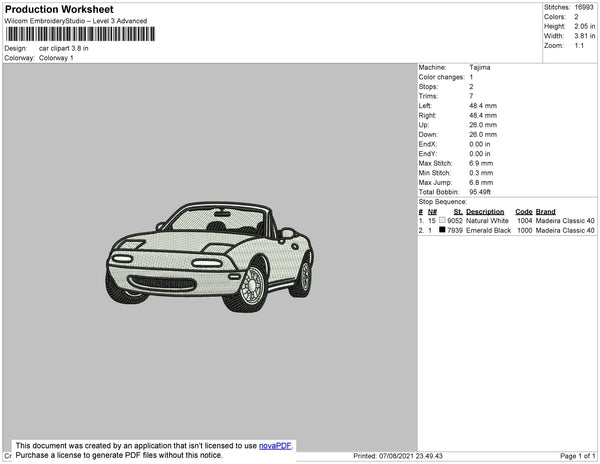Click the novaPDF link
The width and height of the screenshot is (600, 464).
coord(275,446)
